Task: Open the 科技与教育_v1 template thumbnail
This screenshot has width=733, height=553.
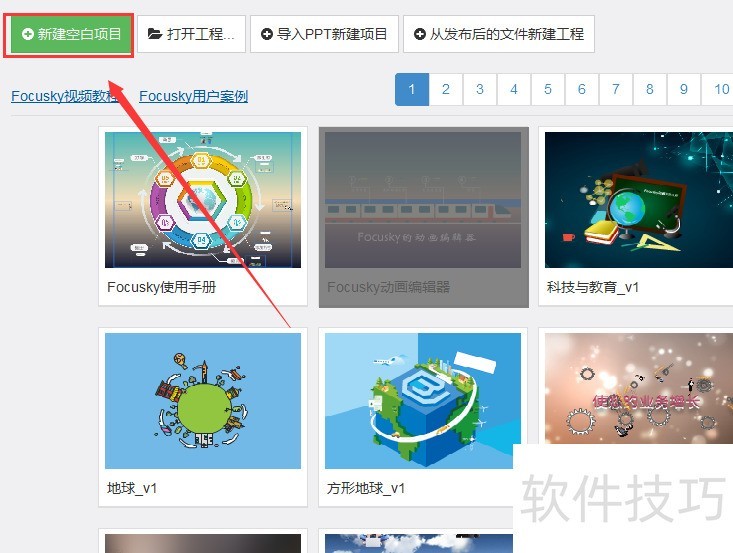Action: tap(639, 200)
